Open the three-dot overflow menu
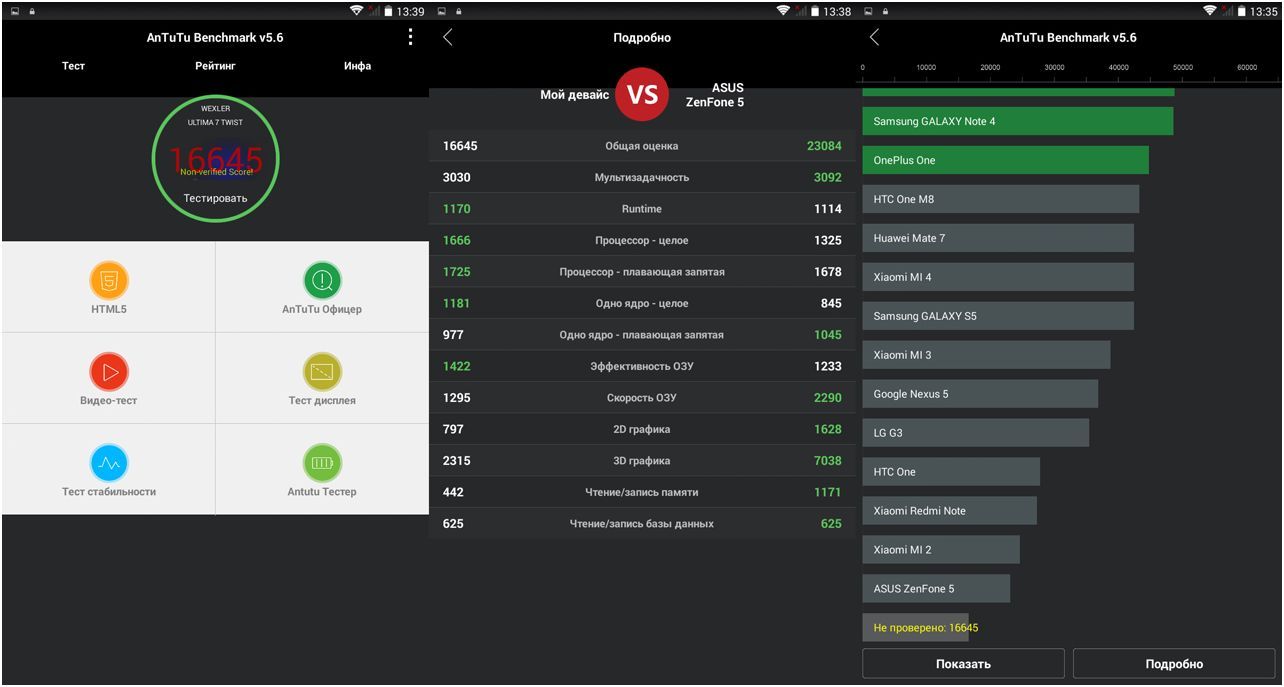Image resolution: width=1284 pixels, height=687 pixels. point(410,37)
